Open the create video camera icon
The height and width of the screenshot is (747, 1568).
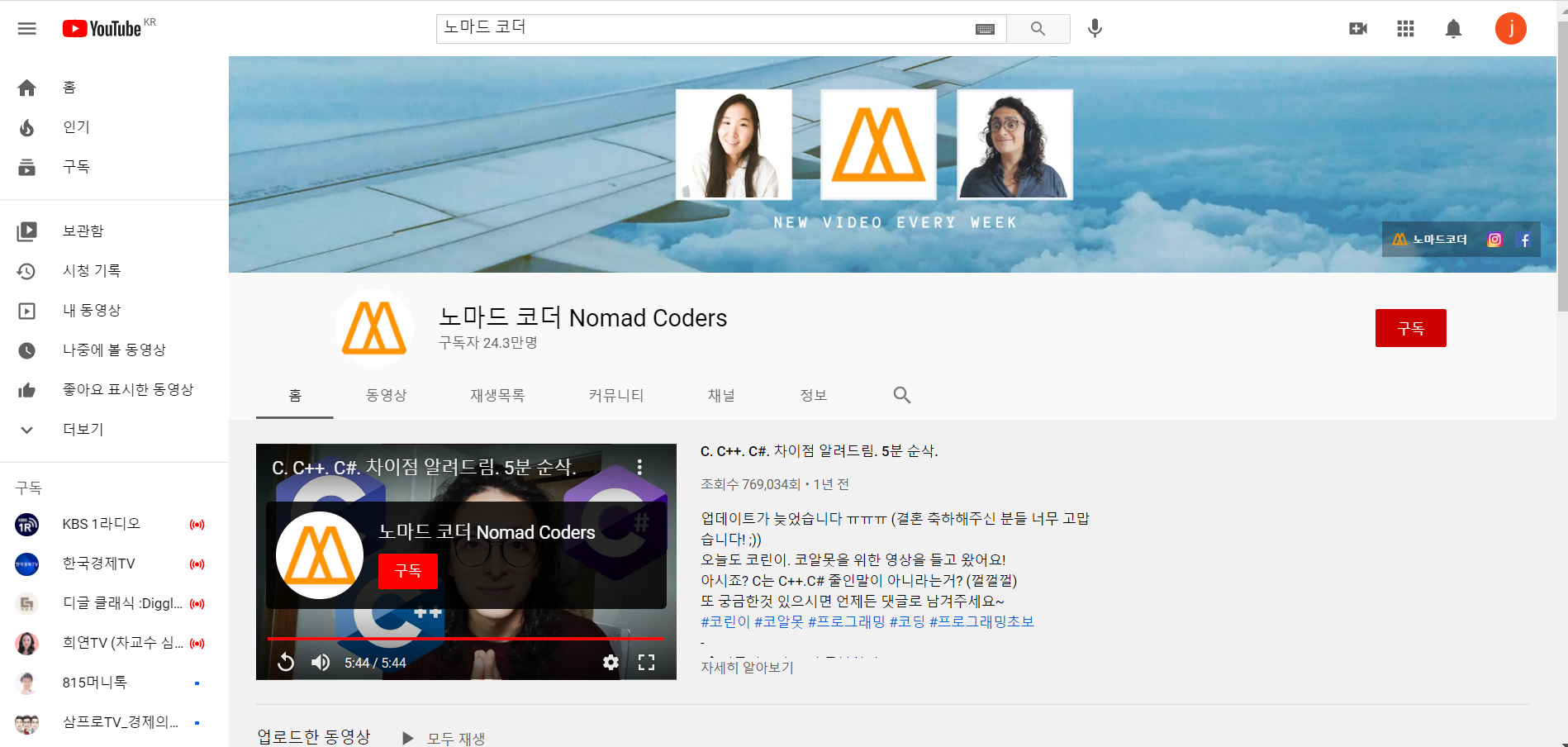(1357, 29)
